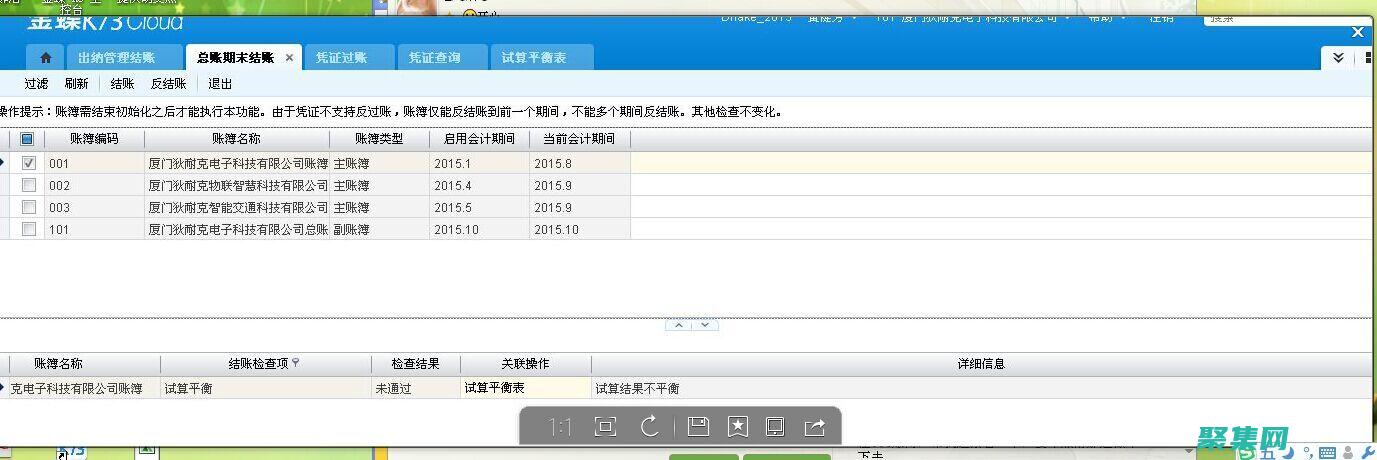This screenshot has width=1377, height=460.
Task: Check the checkbox for ledger 101
Action: tap(29, 229)
